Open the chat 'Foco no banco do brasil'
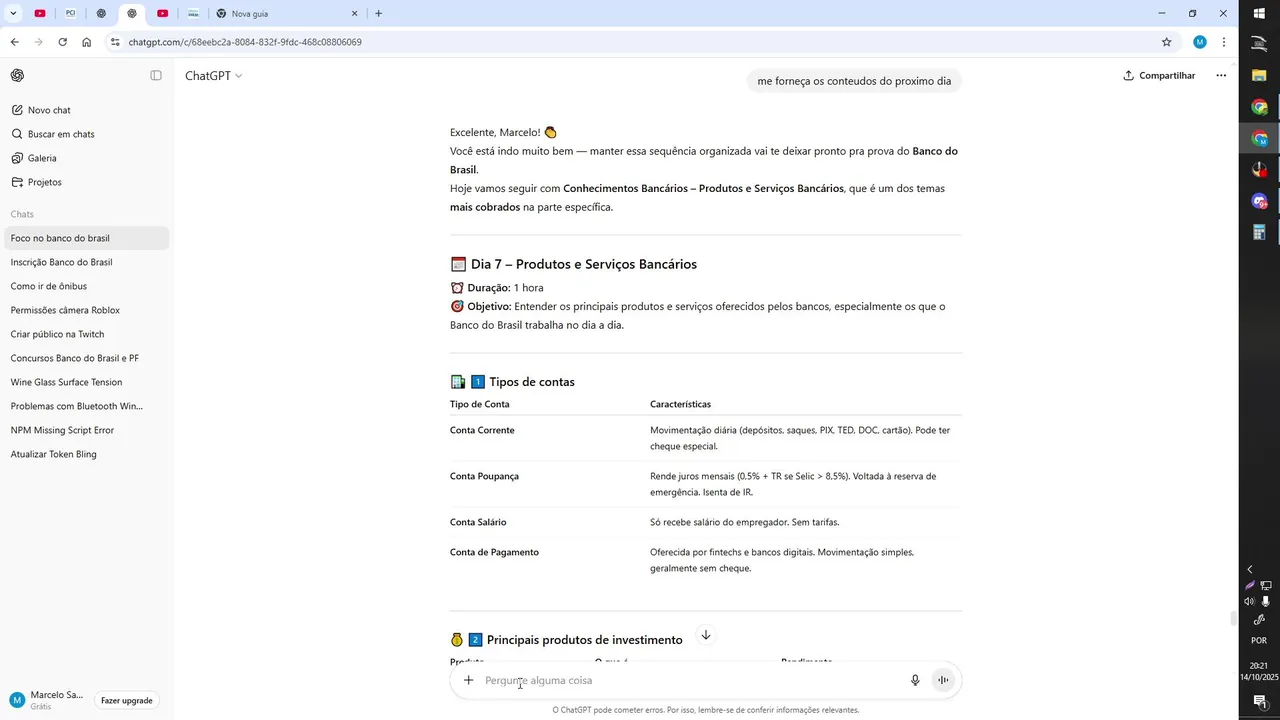 85,238
